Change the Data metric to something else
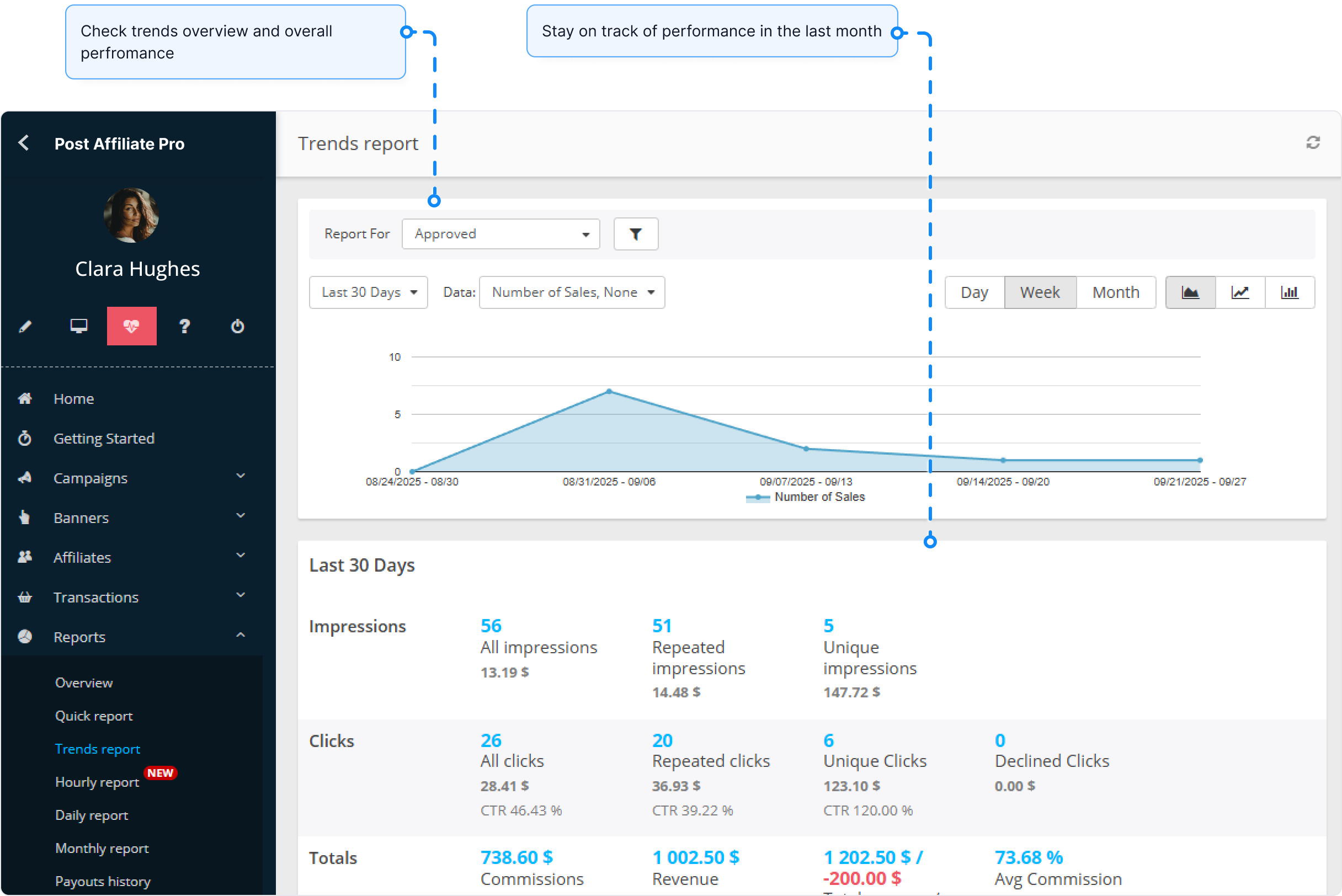The height and width of the screenshot is (896, 1342). 571,292
